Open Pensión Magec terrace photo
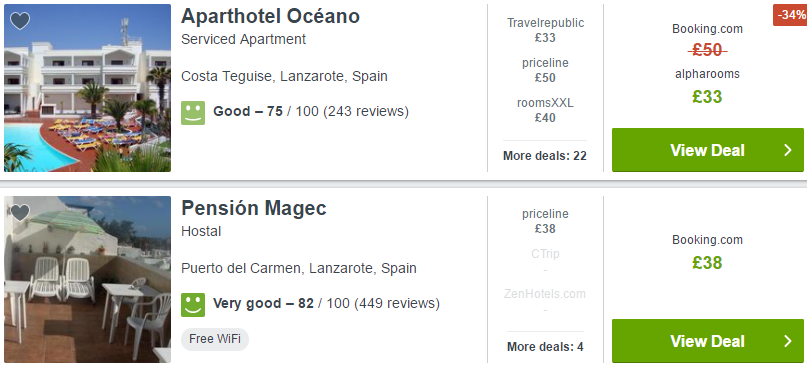807x368 pixels. tap(87, 279)
